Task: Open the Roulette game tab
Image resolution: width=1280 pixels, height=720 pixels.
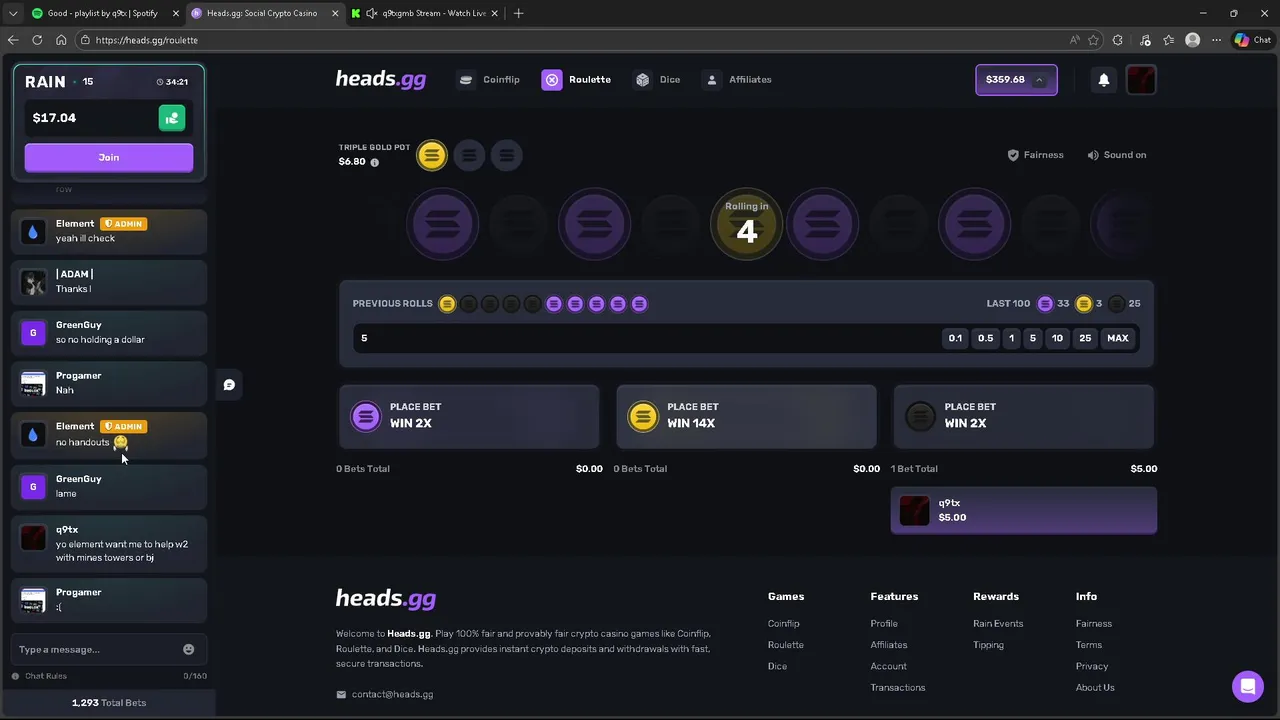Action: point(577,80)
